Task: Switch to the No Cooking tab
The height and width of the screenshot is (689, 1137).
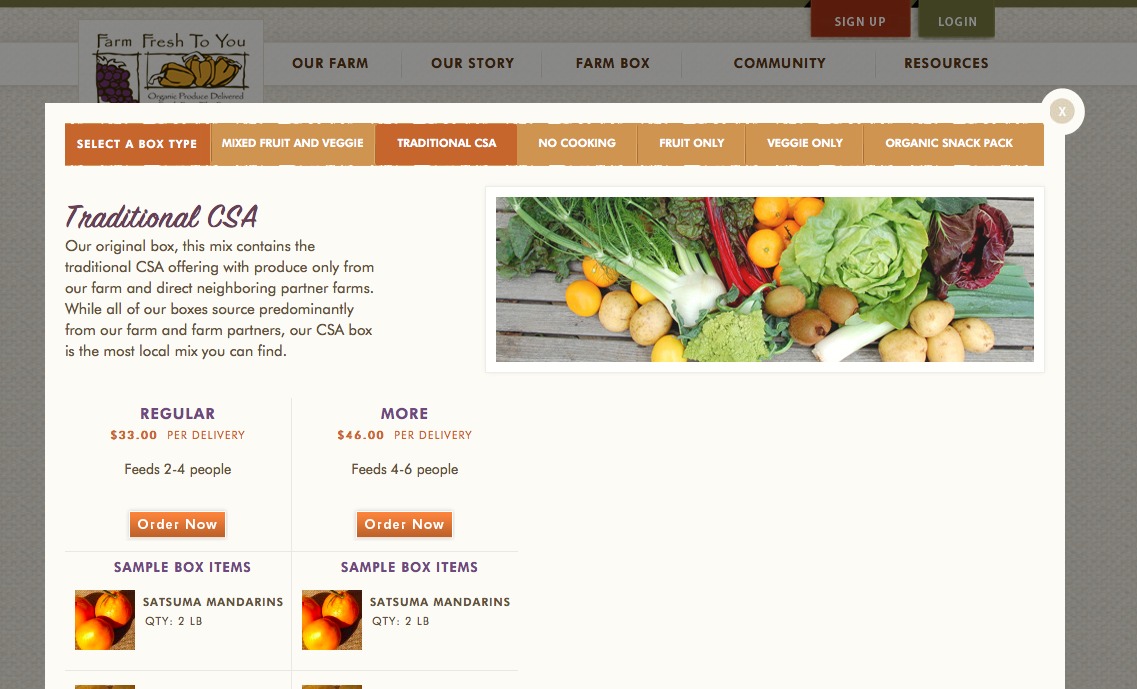Action: [577, 143]
